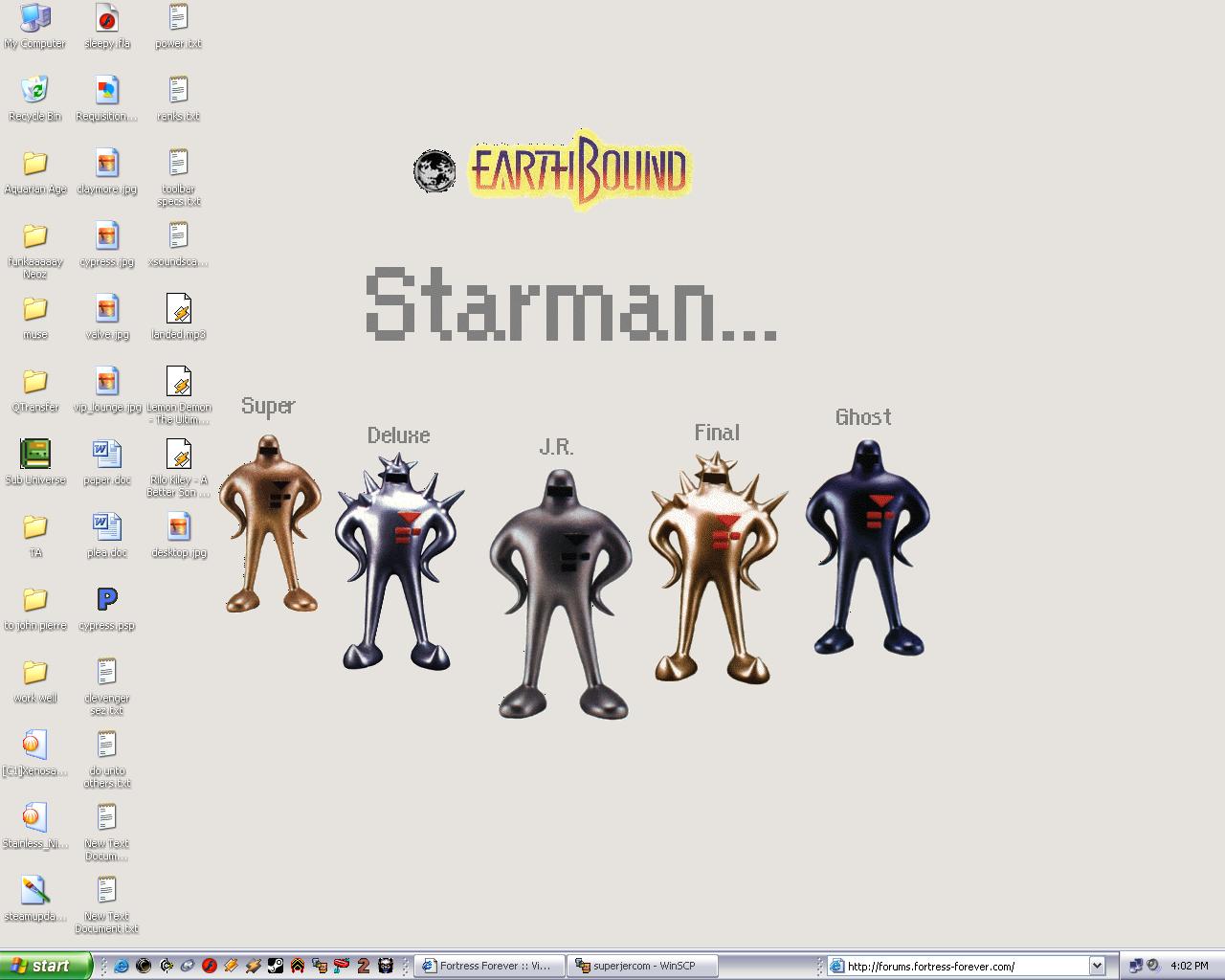This screenshot has width=1225, height=980.
Task: Select the cypress.psp Paint Shop file
Action: click(x=107, y=608)
